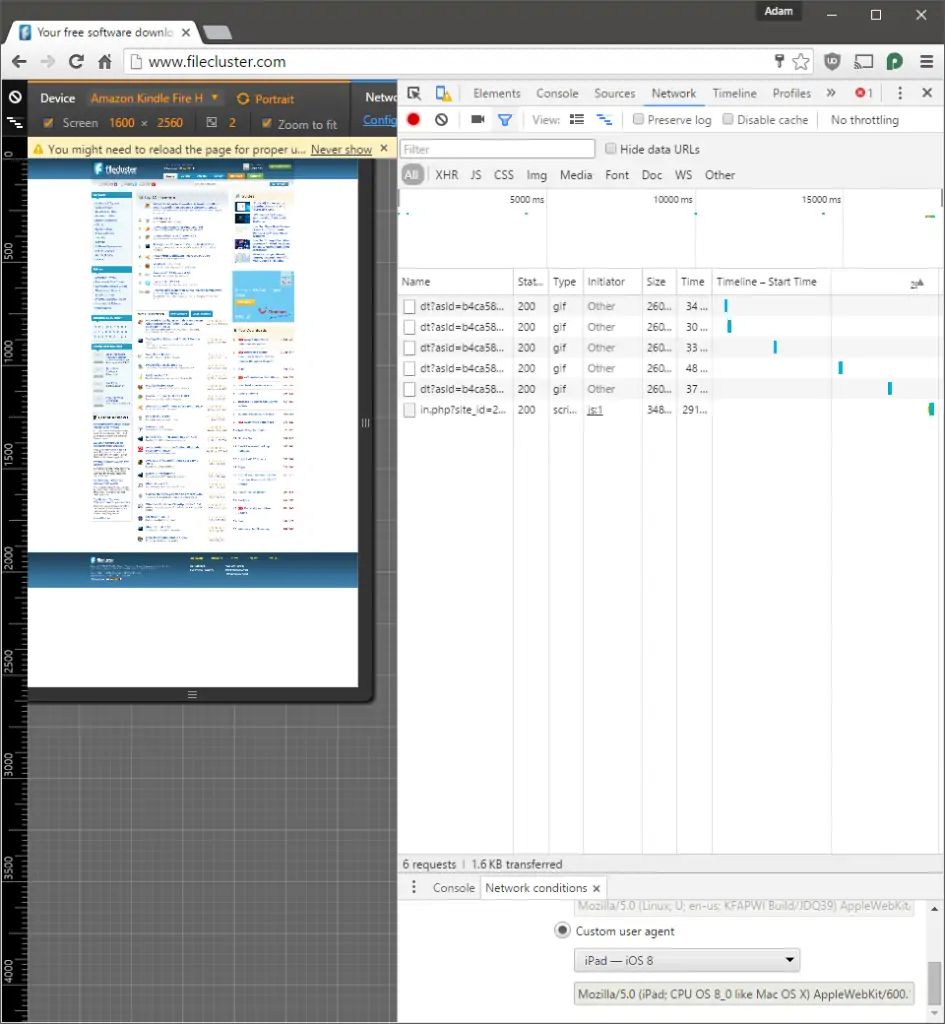This screenshot has height=1024, width=945.
Task: Filter requests by Media type
Action: coord(576,175)
